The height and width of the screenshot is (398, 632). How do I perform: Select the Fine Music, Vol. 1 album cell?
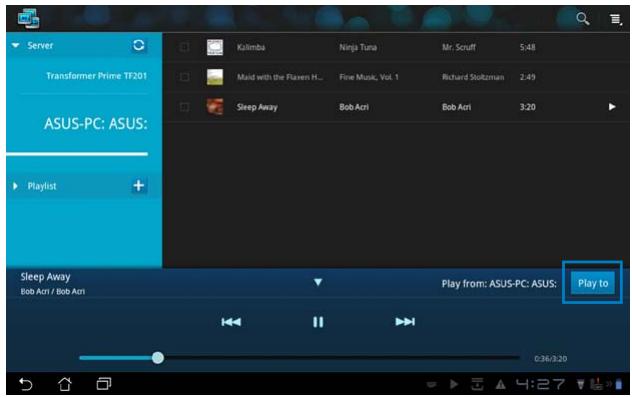pyautogui.click(x=369, y=77)
